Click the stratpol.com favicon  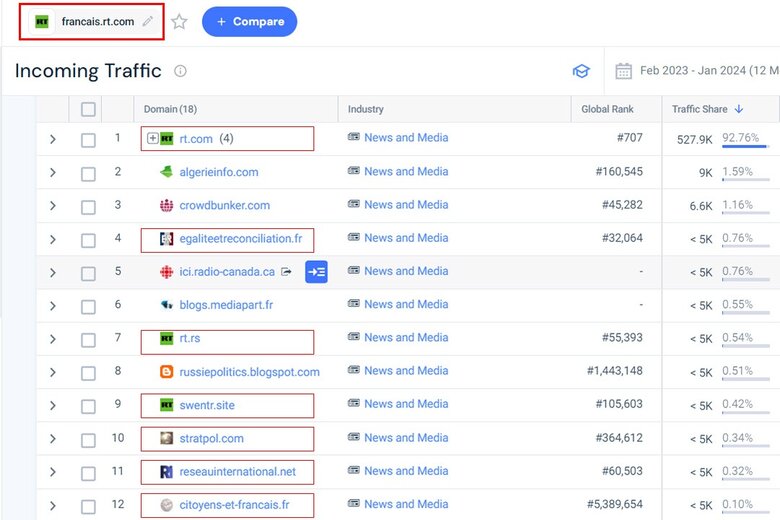167,438
